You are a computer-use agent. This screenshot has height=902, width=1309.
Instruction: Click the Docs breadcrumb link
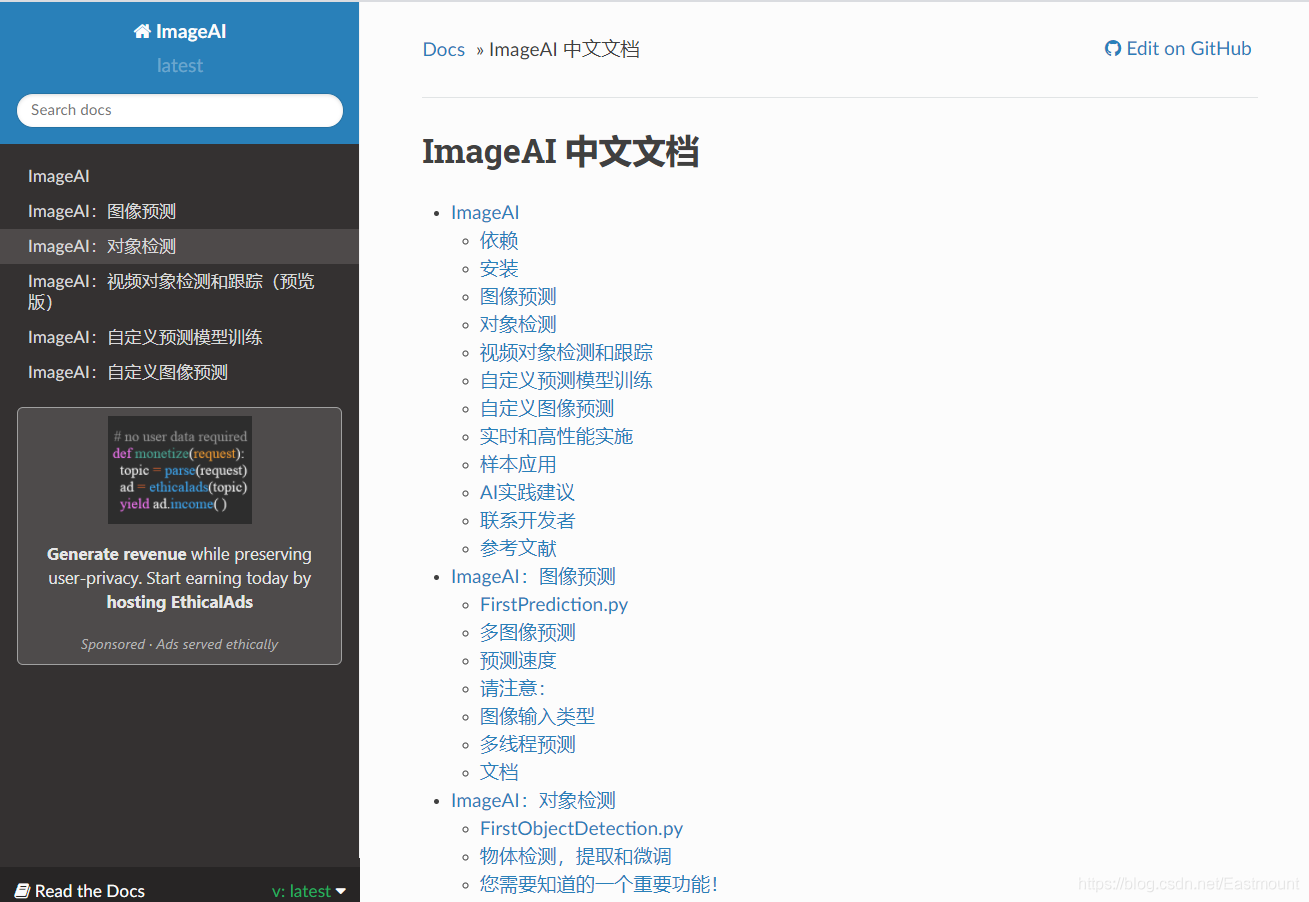[x=444, y=49]
